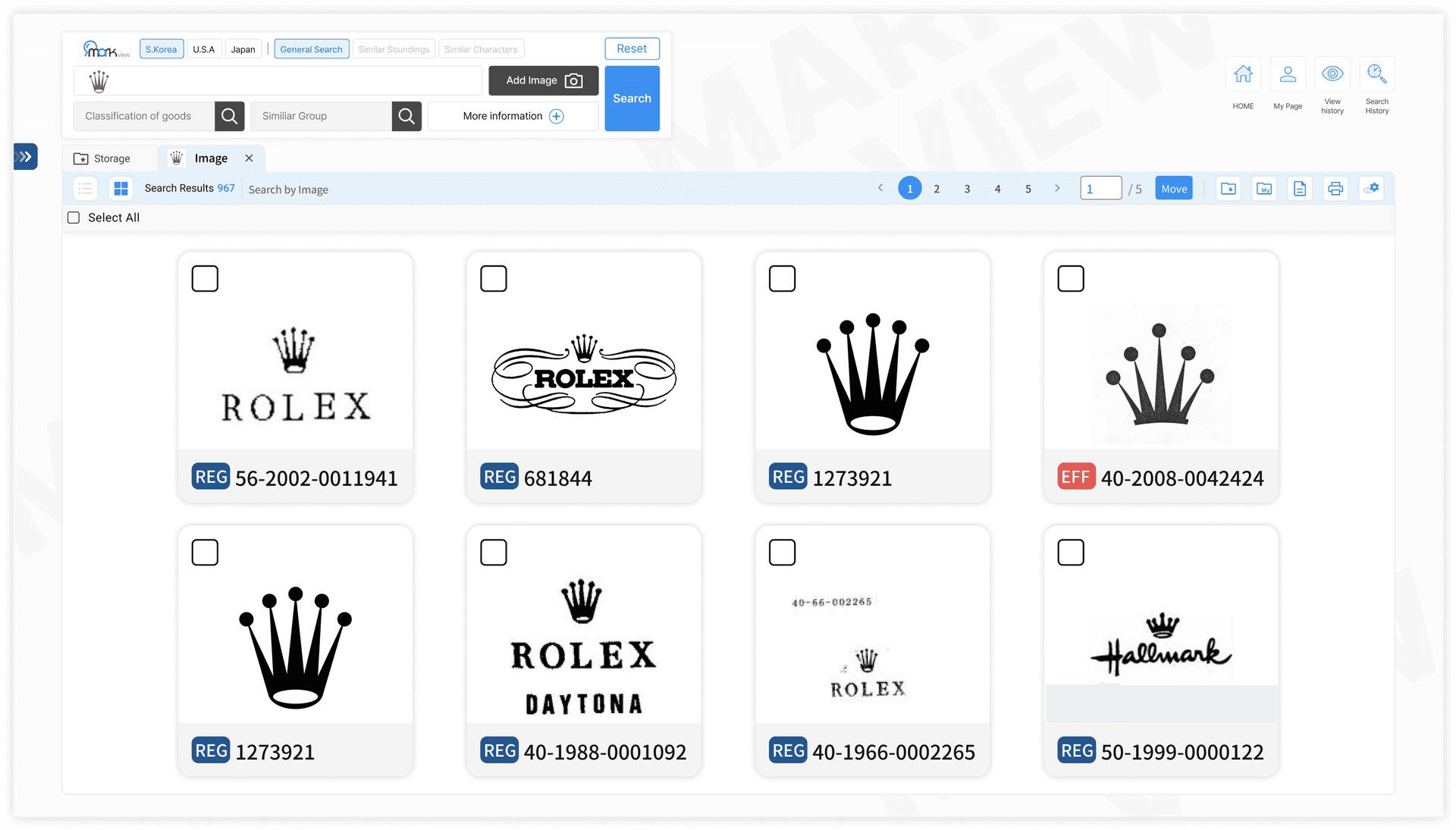The image size is (1456, 830).
Task: Click the Search Results 967 count
Action: coord(190,188)
